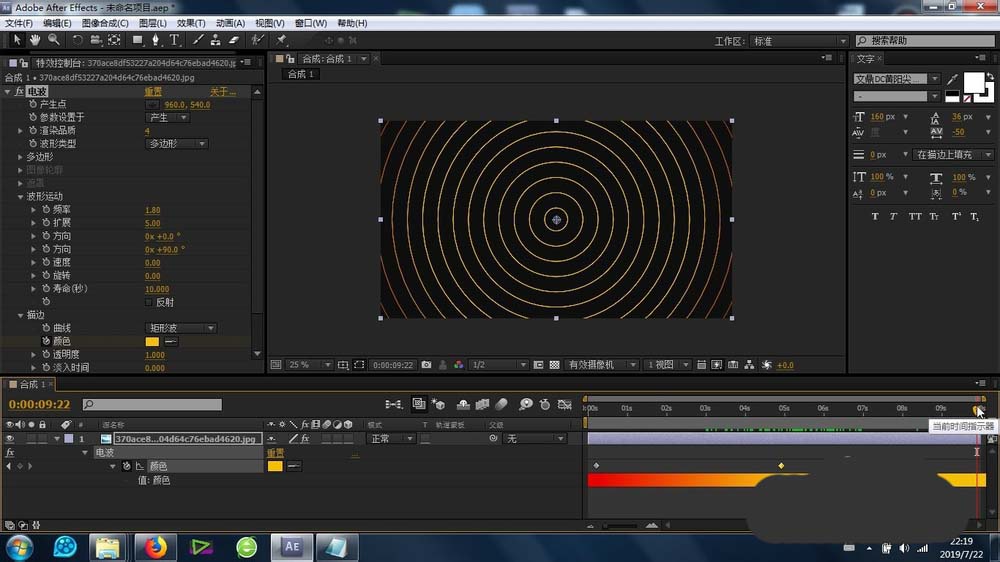Open the 图像合成(C) menu
Image resolution: width=1000 pixels, height=562 pixels.
[x=104, y=23]
